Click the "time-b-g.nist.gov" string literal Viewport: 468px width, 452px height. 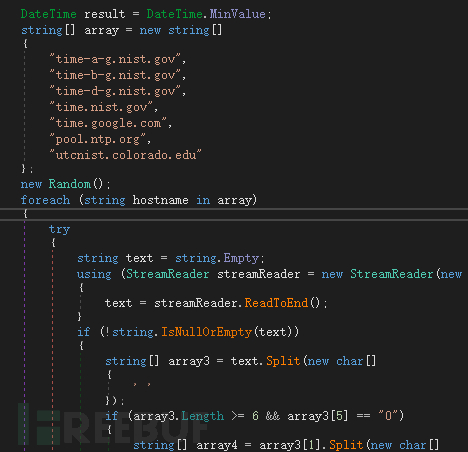115,75
